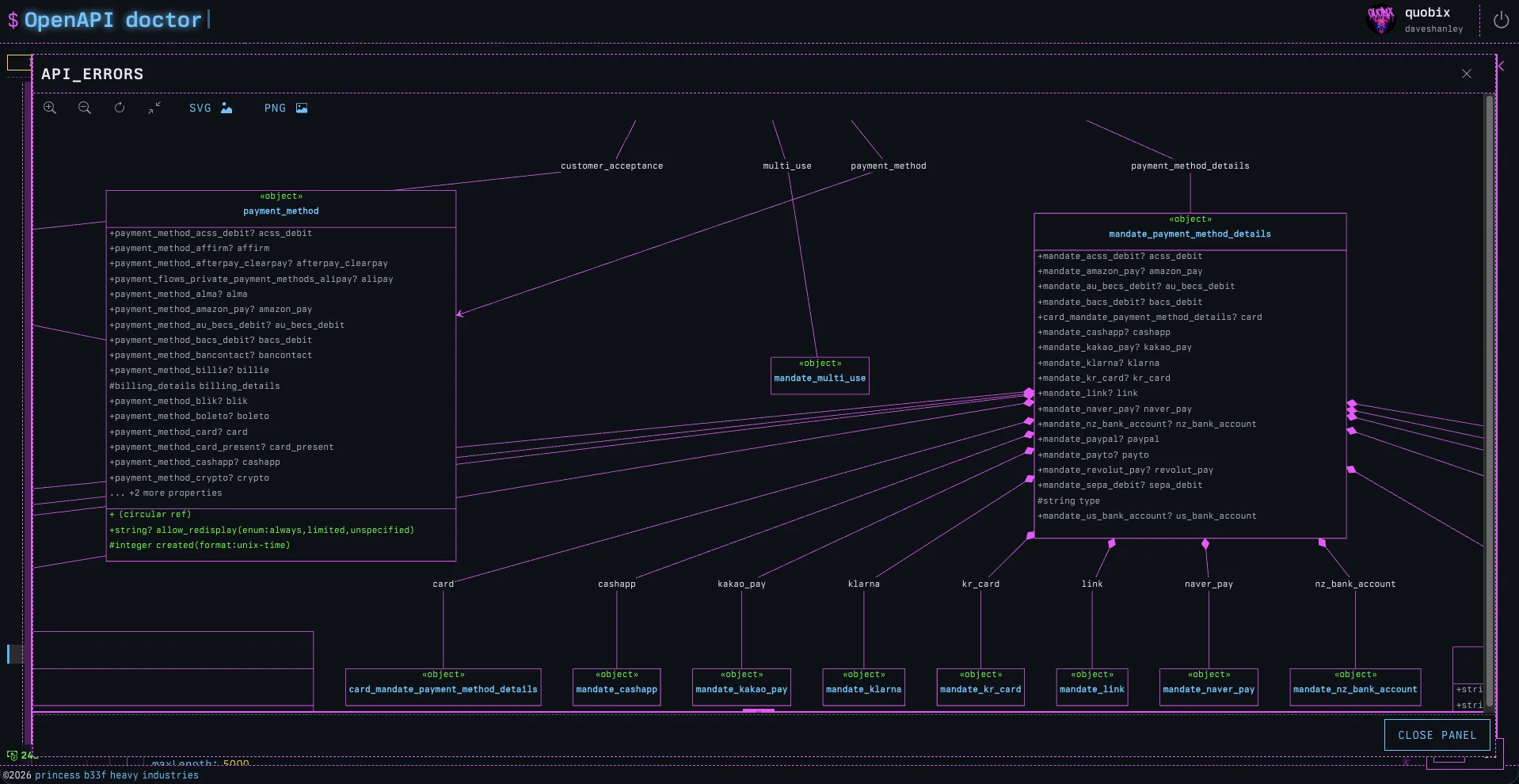Click the vertical scrollbar of diagram
Viewport: 1519px width, 784px height.
[x=1489, y=396]
